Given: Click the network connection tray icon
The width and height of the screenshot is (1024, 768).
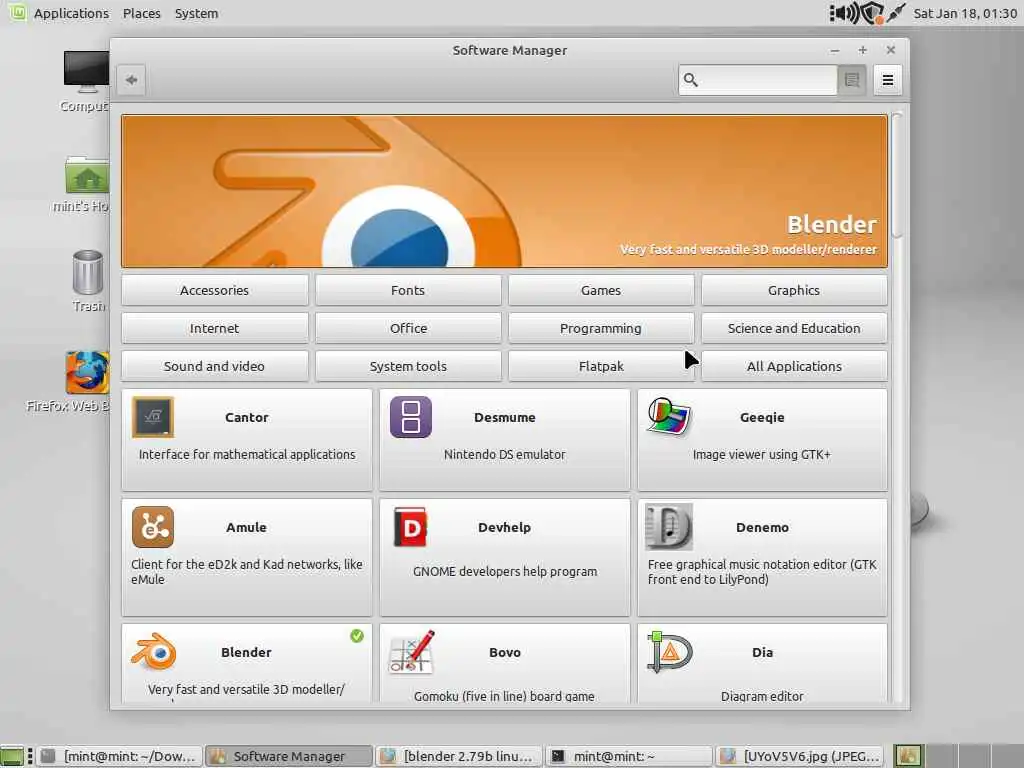Looking at the screenshot, I should point(897,12).
